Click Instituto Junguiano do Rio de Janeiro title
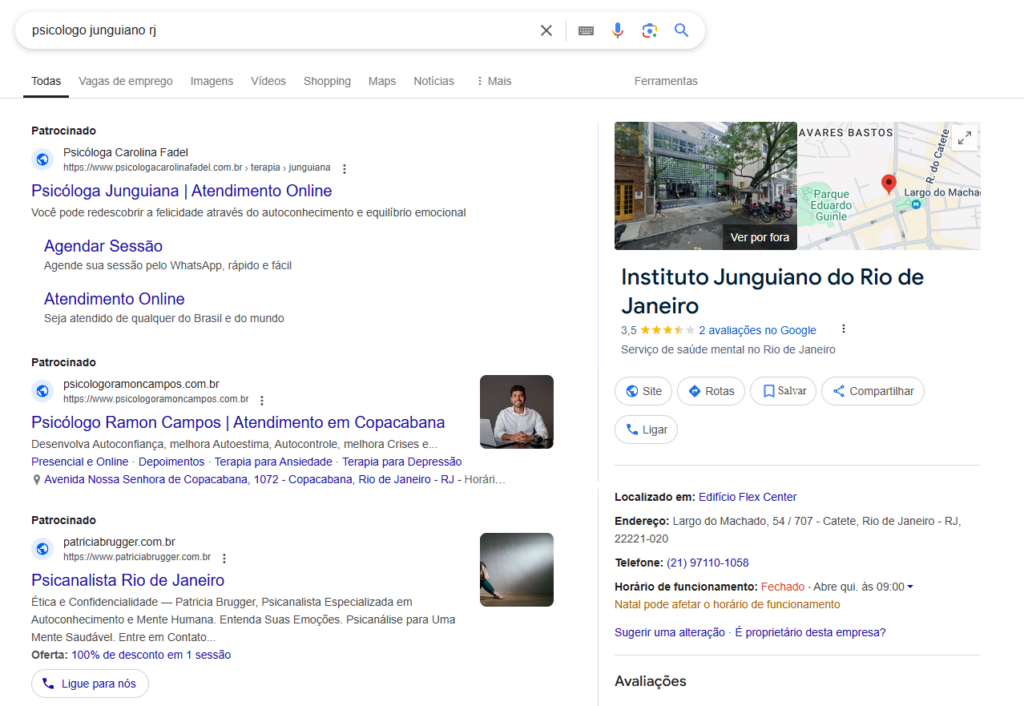Screen dimensions: 1024x706 [772, 291]
